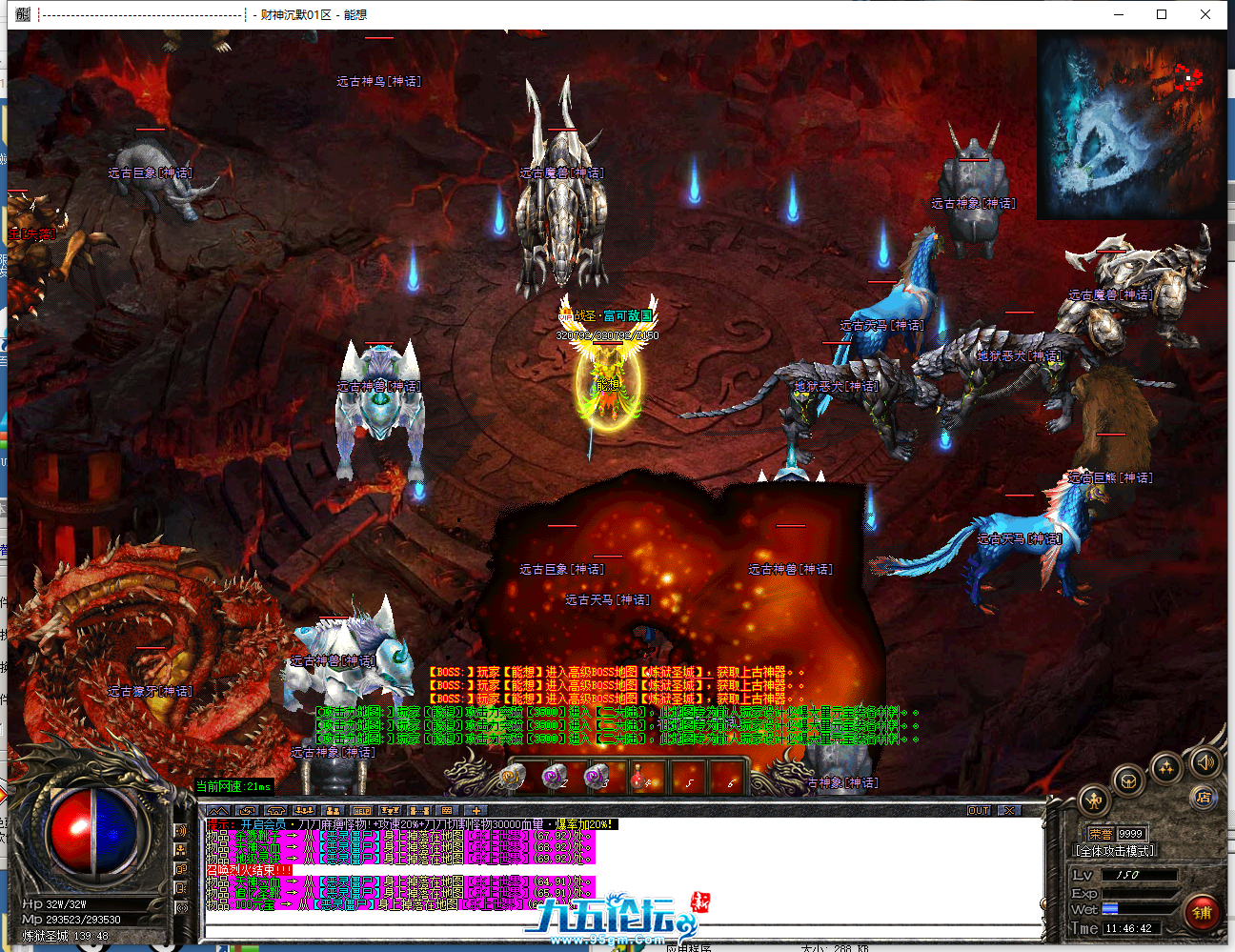
Task: Click the 召唤烈火结束!!! chat message
Action: 250,870
